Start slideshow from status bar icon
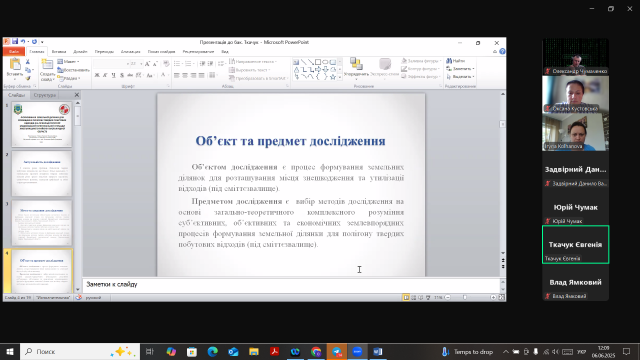The image size is (640, 360). (x=428, y=298)
